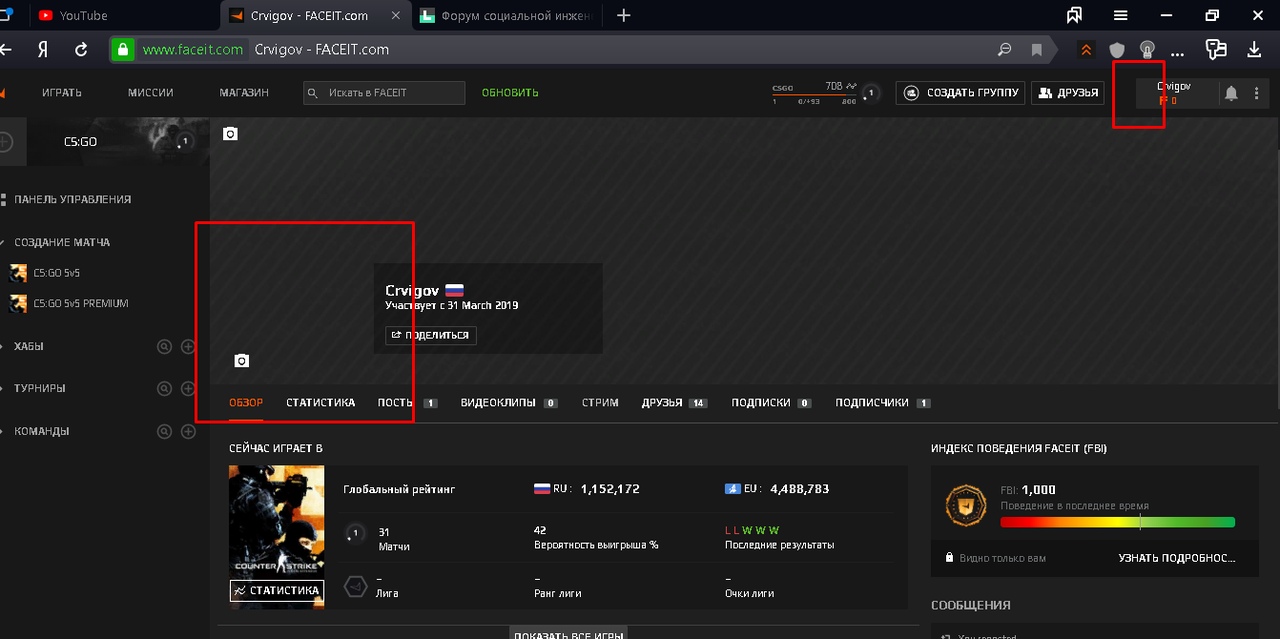Click the Создать группу button
Image resolution: width=1280 pixels, height=639 pixels.
960,93
